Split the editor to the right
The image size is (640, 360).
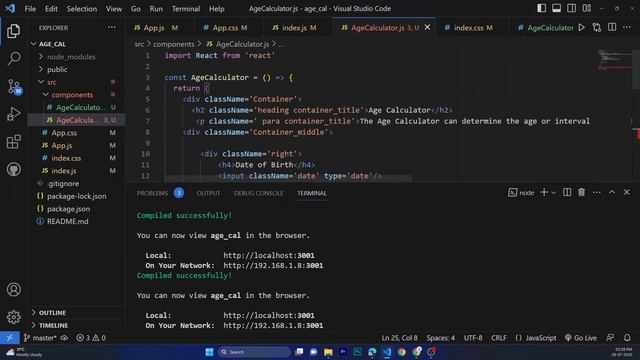(x=612, y=27)
